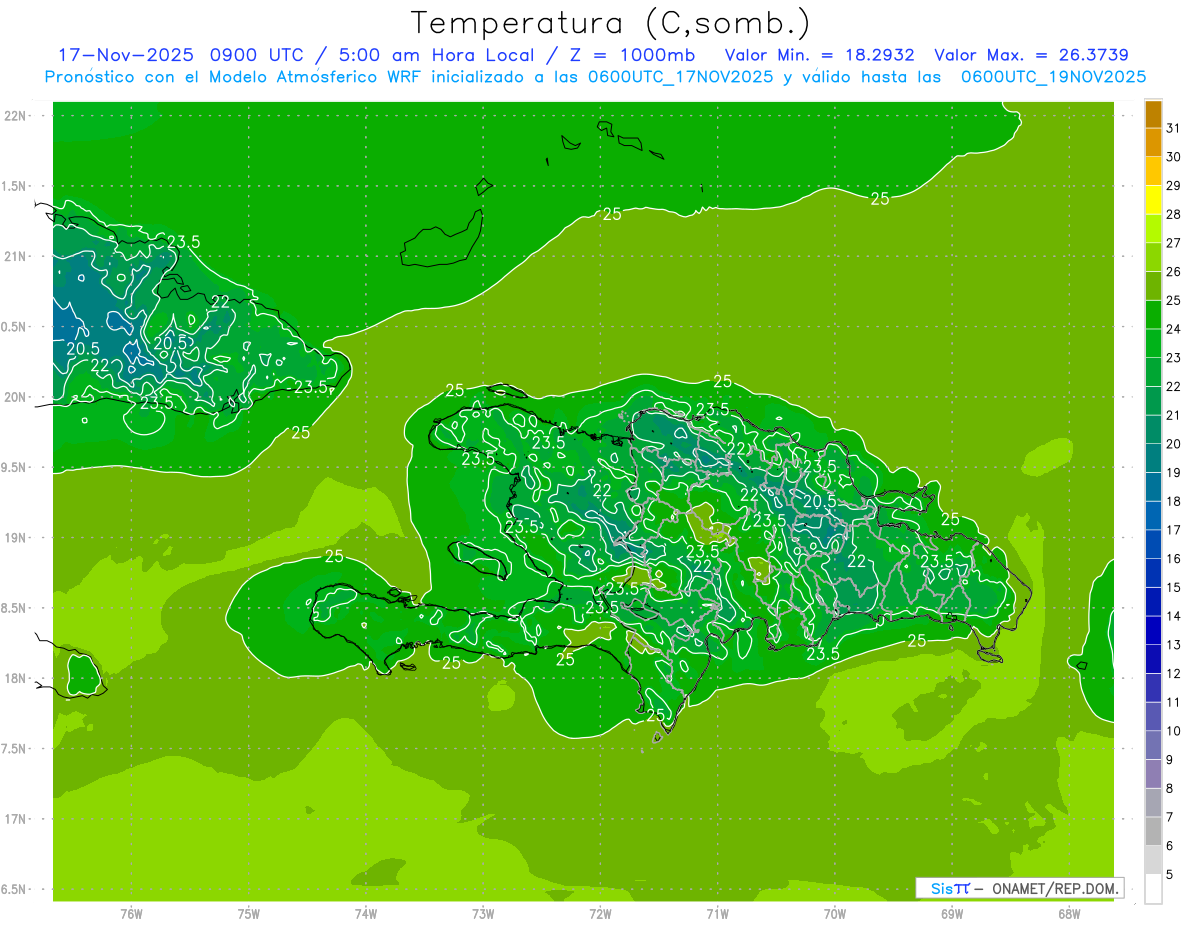Click longitude axis label "70W"
The height and width of the screenshot is (927, 1200).
pos(835,914)
